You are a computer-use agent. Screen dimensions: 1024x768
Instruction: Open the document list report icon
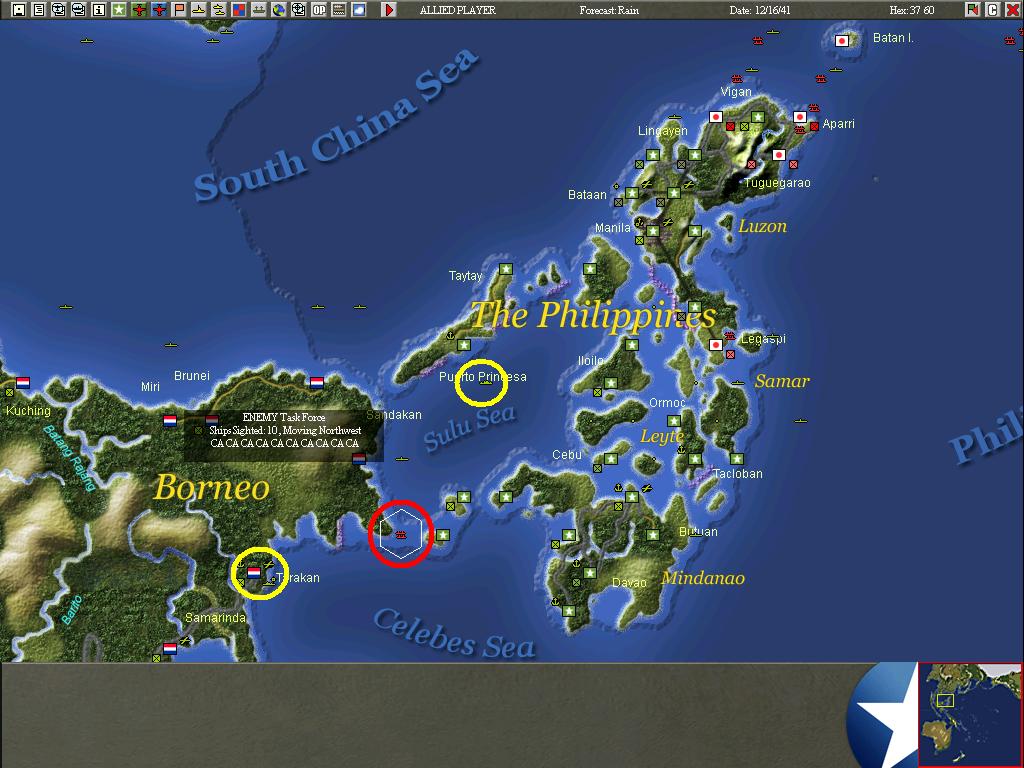tap(39, 10)
